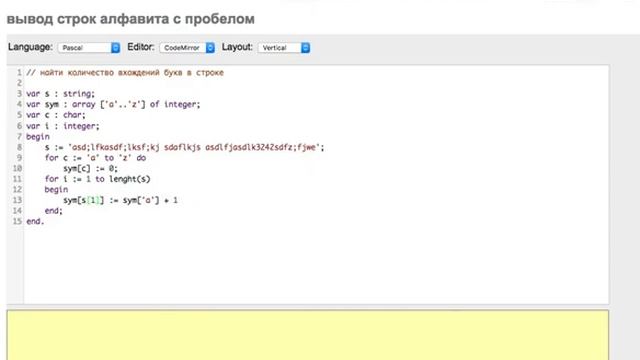Click the line number 13 in the gutter

click(x=17, y=200)
